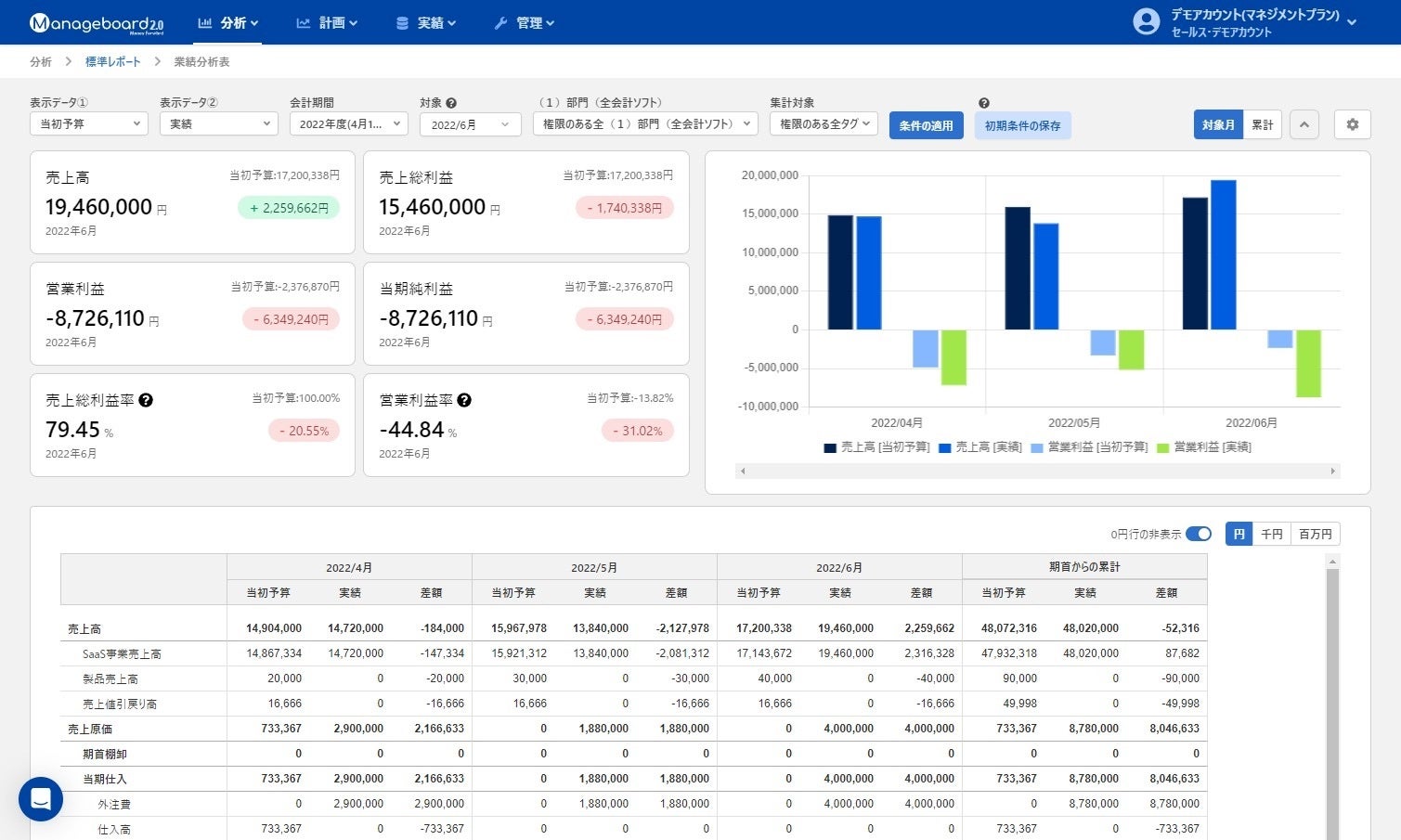Open the chat support bubble
Image resolution: width=1401 pixels, height=840 pixels.
[x=41, y=798]
